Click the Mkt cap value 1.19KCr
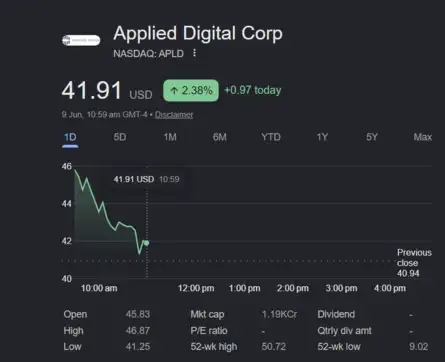Screen dimensions: 445x362 pos(279,314)
